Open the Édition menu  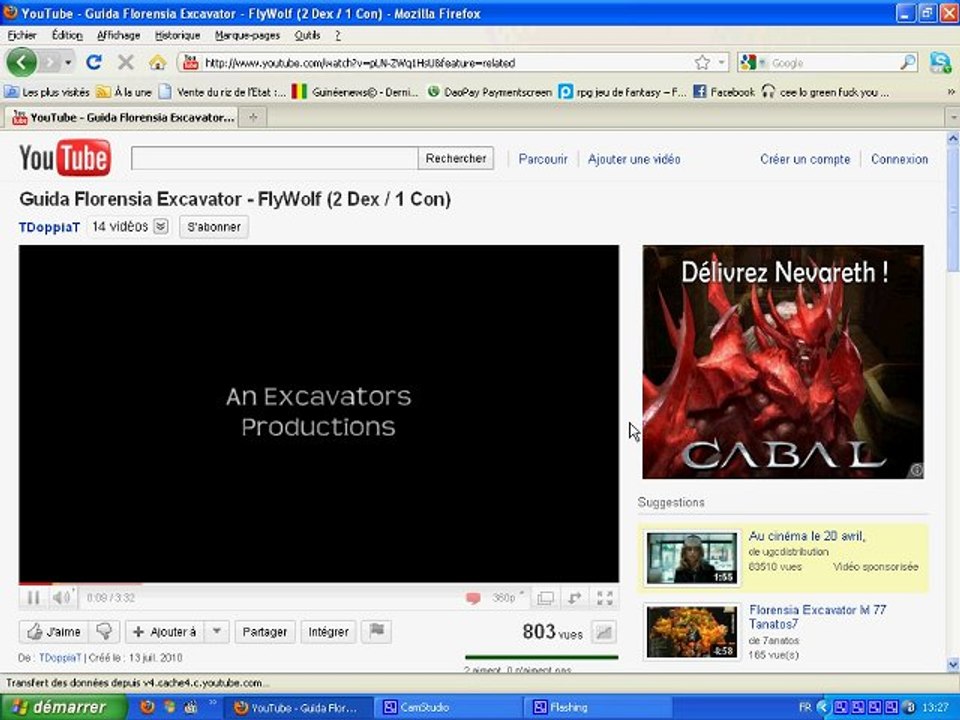click(67, 36)
